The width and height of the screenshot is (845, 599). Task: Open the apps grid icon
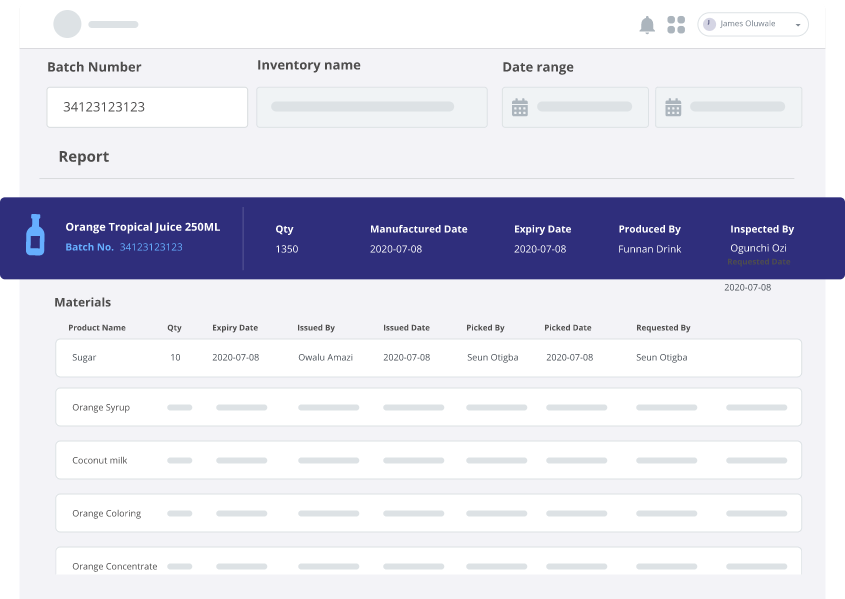point(676,25)
